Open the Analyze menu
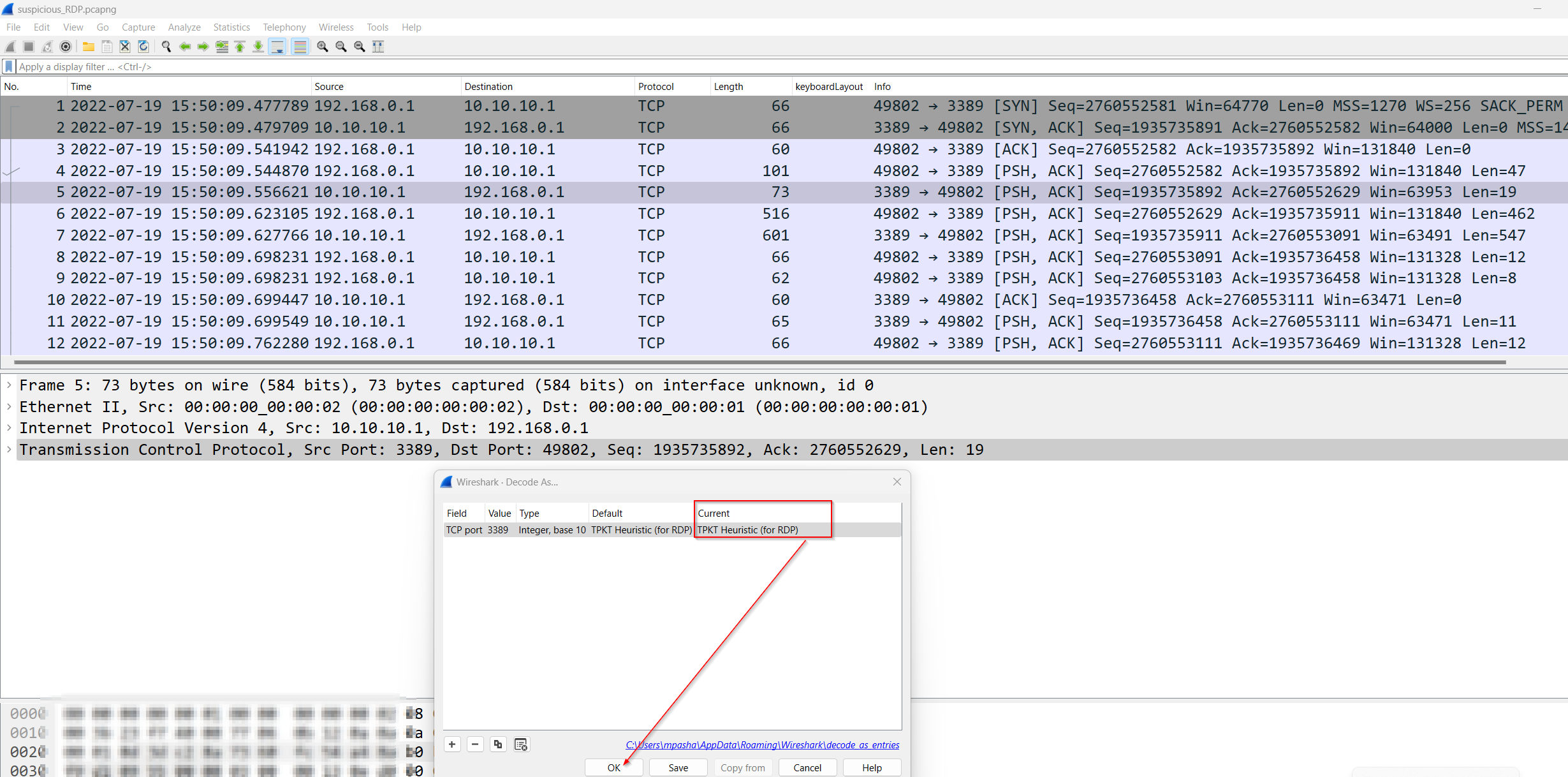 [x=184, y=27]
